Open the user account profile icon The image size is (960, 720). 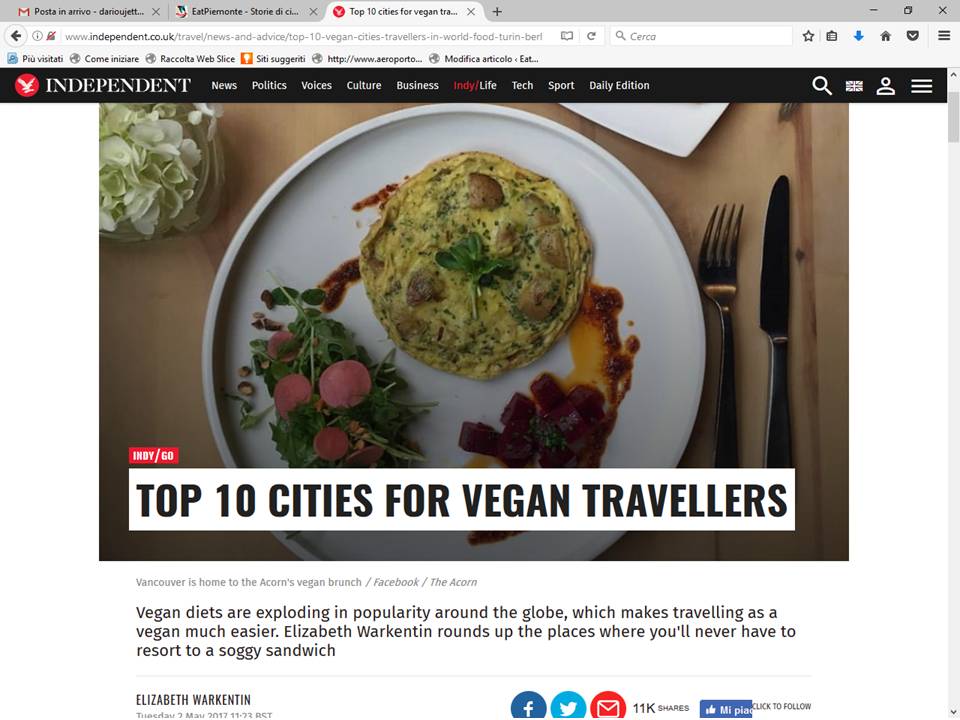click(885, 86)
